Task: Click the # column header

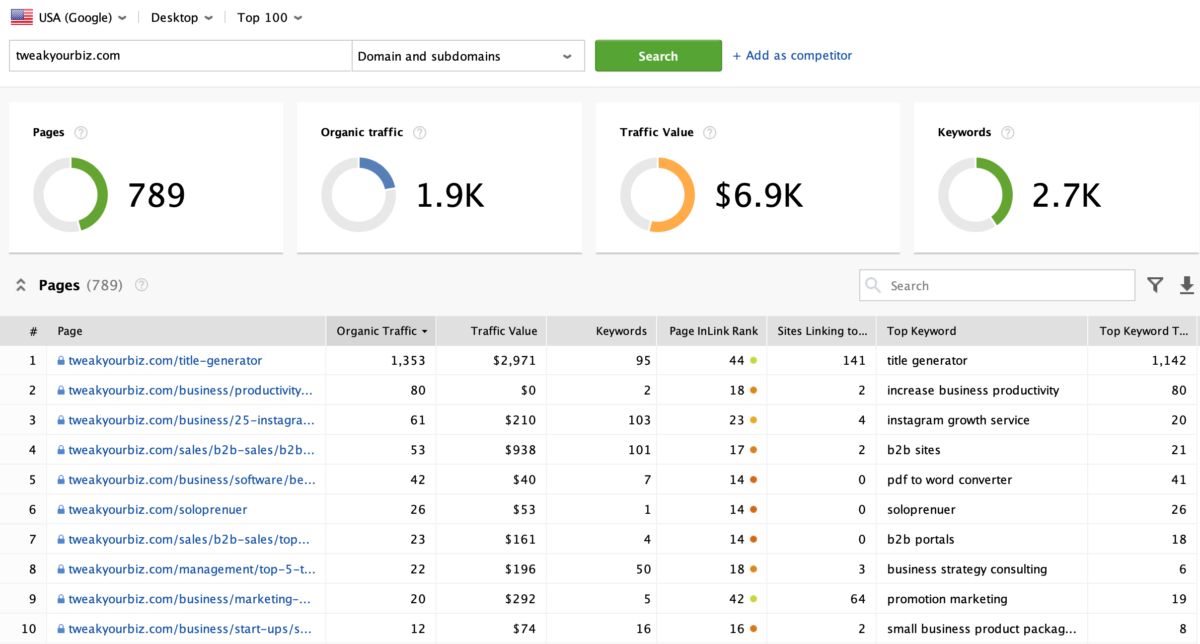Action: tap(33, 331)
